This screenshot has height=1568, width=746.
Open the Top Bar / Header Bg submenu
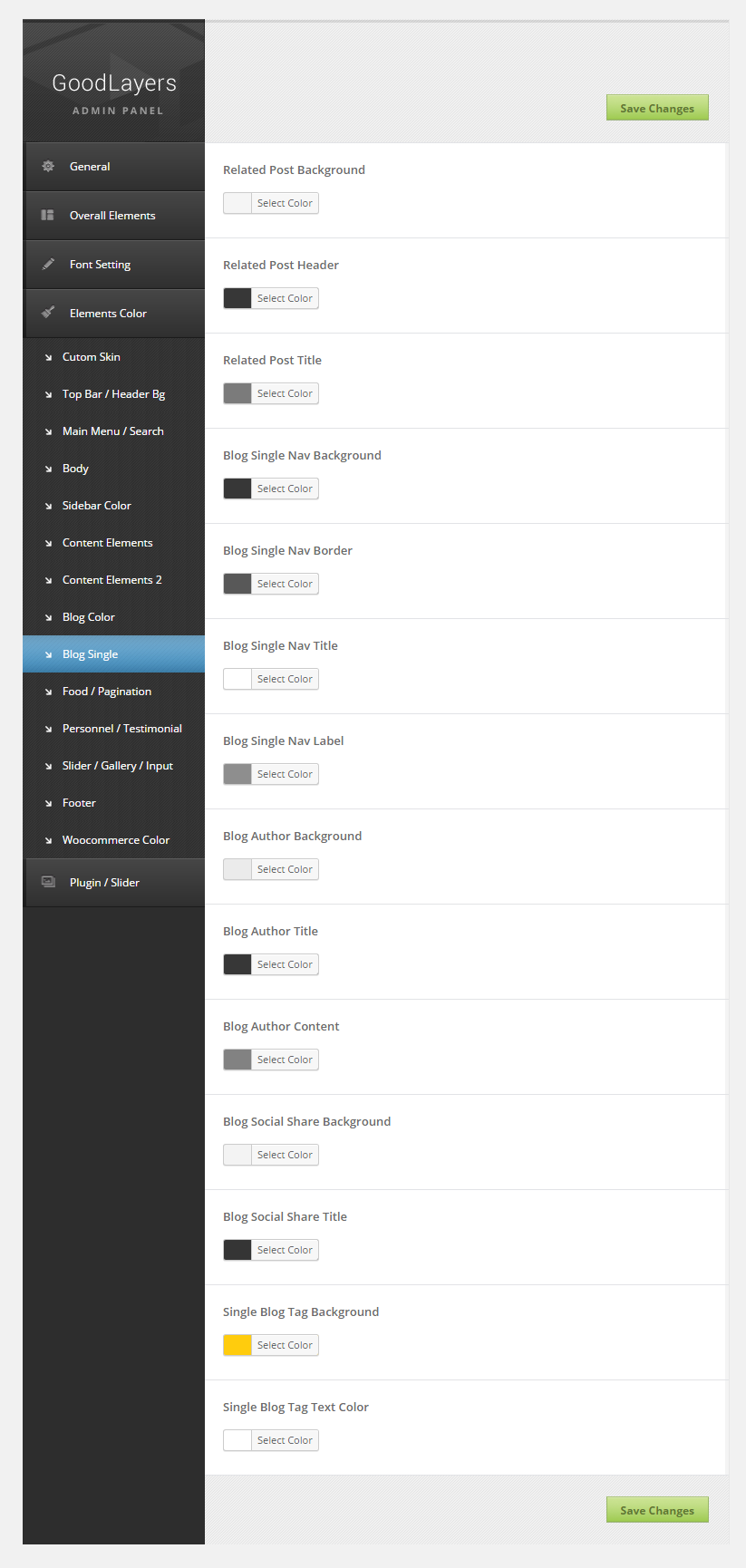point(113,394)
